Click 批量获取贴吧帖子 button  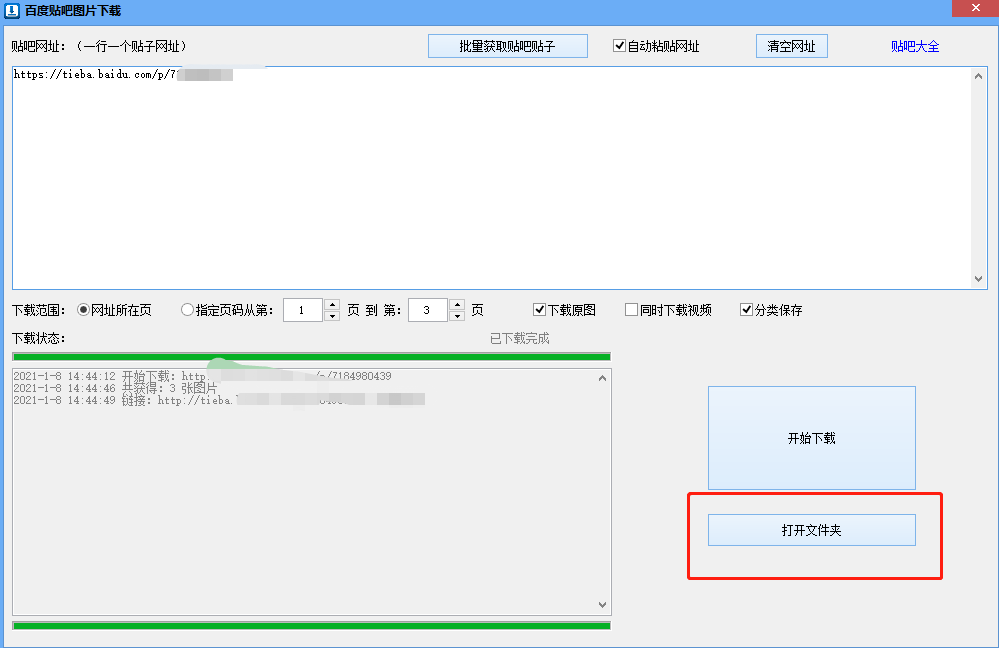[x=507, y=46]
